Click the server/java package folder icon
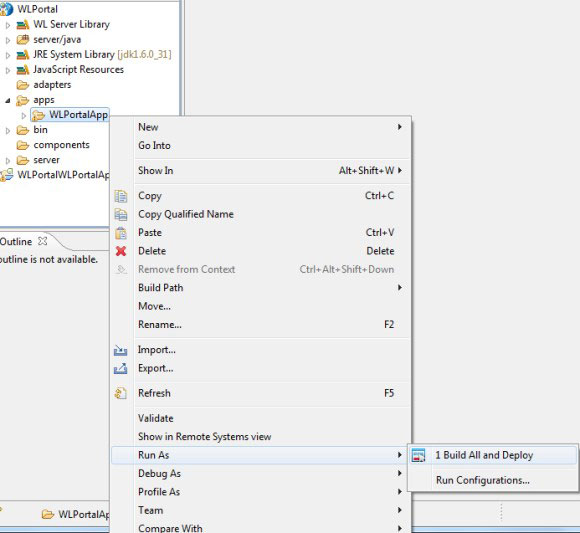 (x=23, y=40)
